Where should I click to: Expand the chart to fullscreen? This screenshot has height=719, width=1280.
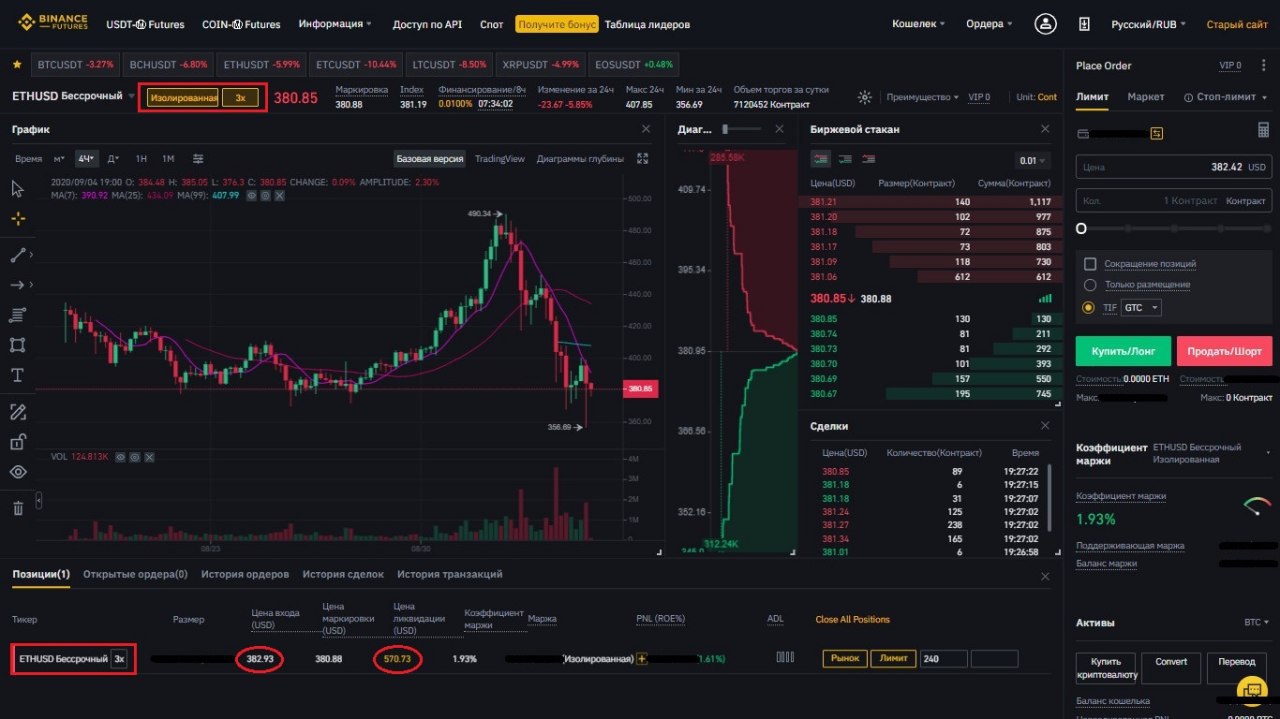coord(643,158)
